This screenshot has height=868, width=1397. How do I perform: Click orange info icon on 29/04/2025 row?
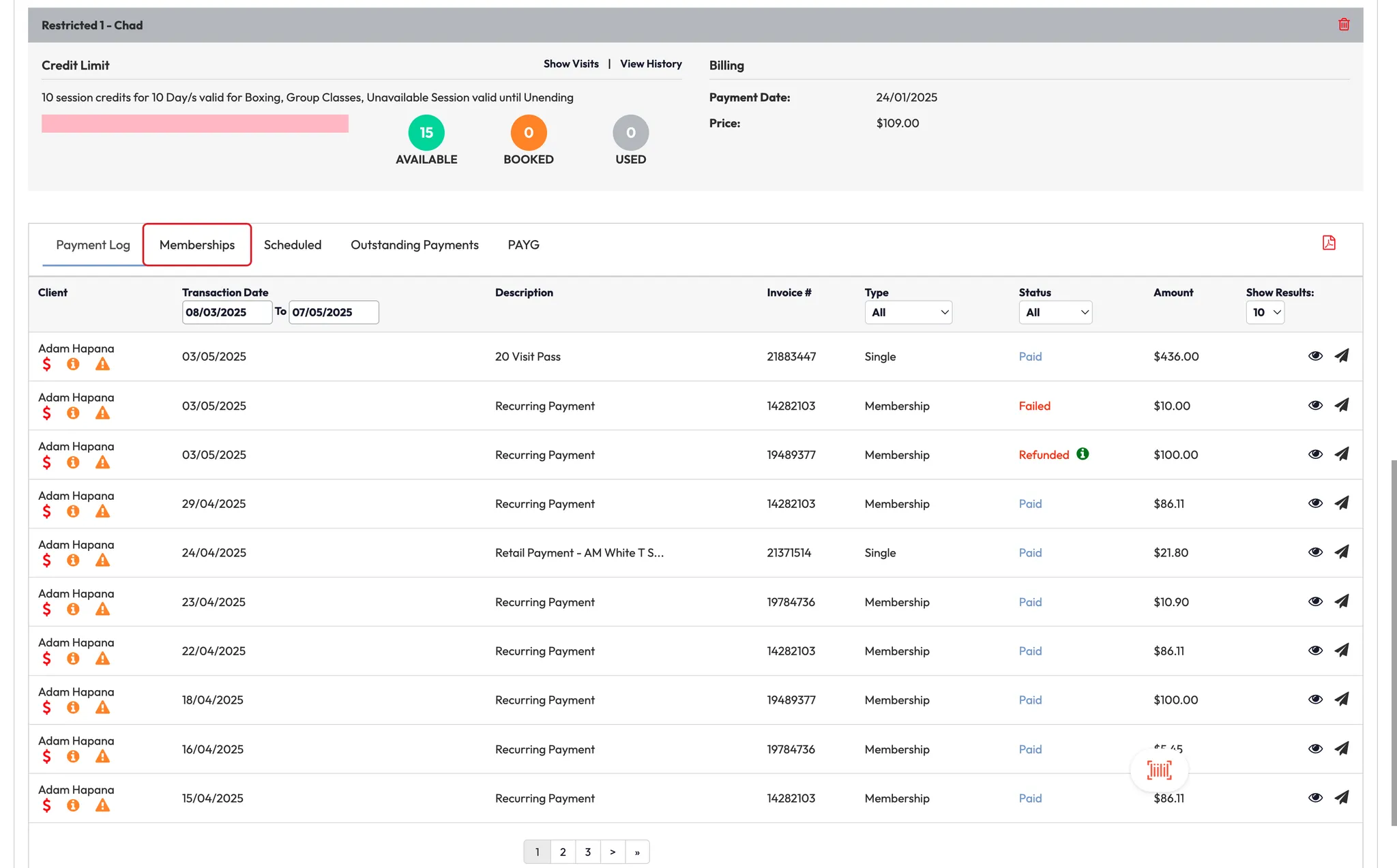(73, 511)
